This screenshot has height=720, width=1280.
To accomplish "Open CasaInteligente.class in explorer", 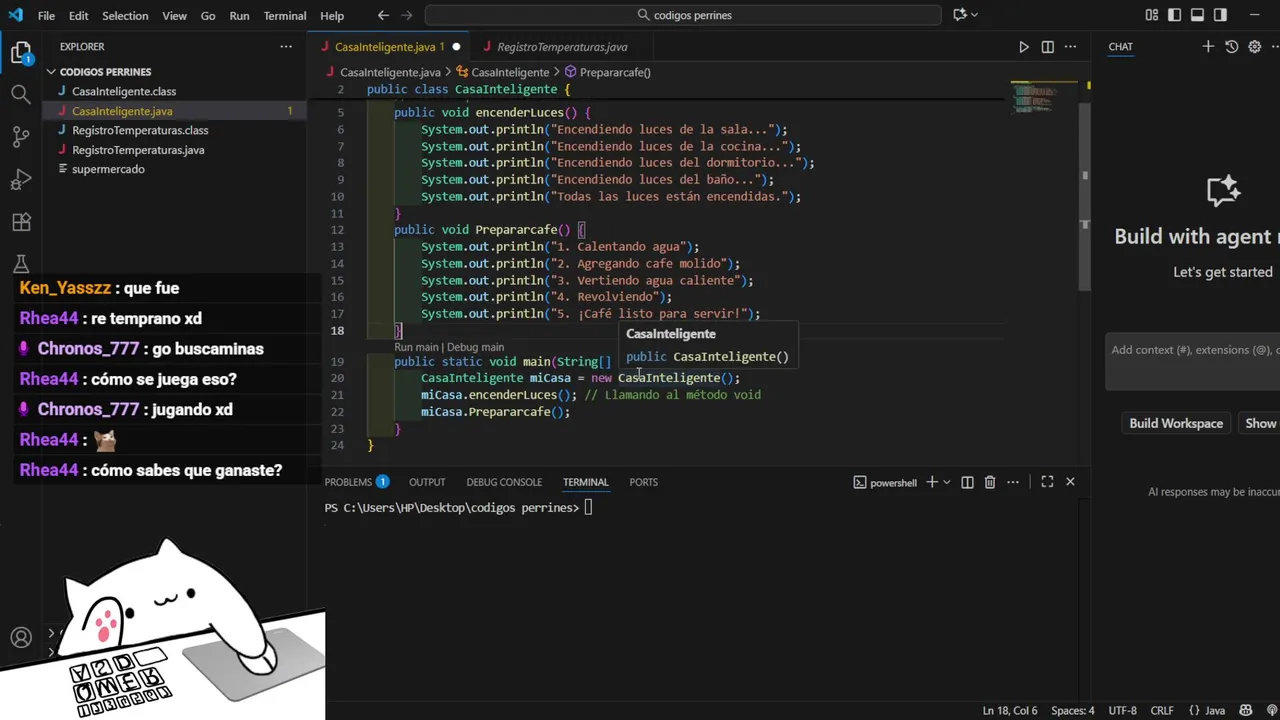I will coord(124,91).
